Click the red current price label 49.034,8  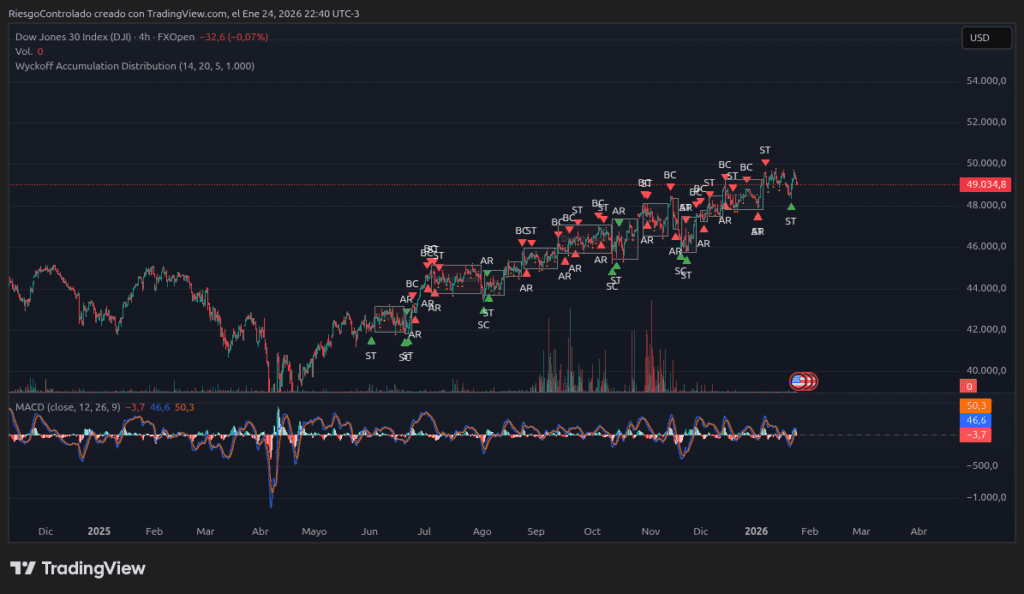pyautogui.click(x=987, y=185)
